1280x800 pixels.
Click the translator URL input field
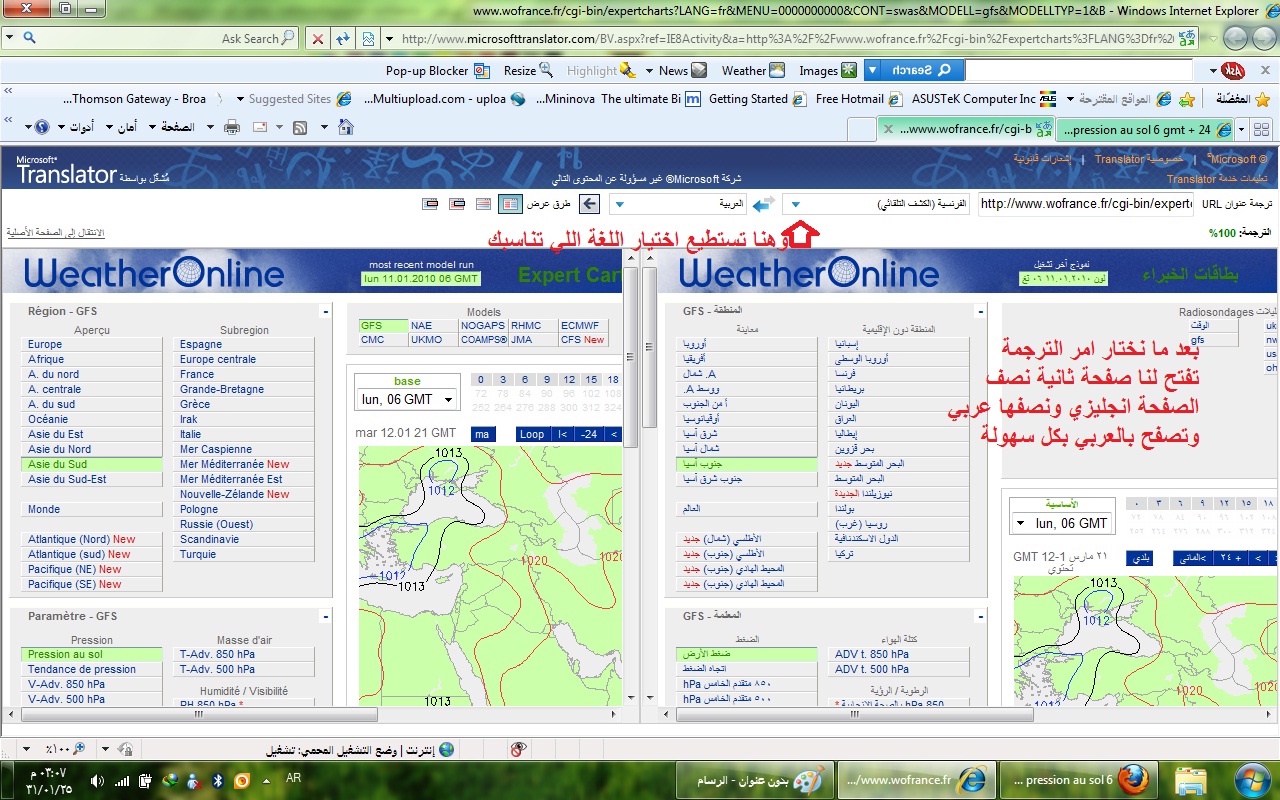1085,204
